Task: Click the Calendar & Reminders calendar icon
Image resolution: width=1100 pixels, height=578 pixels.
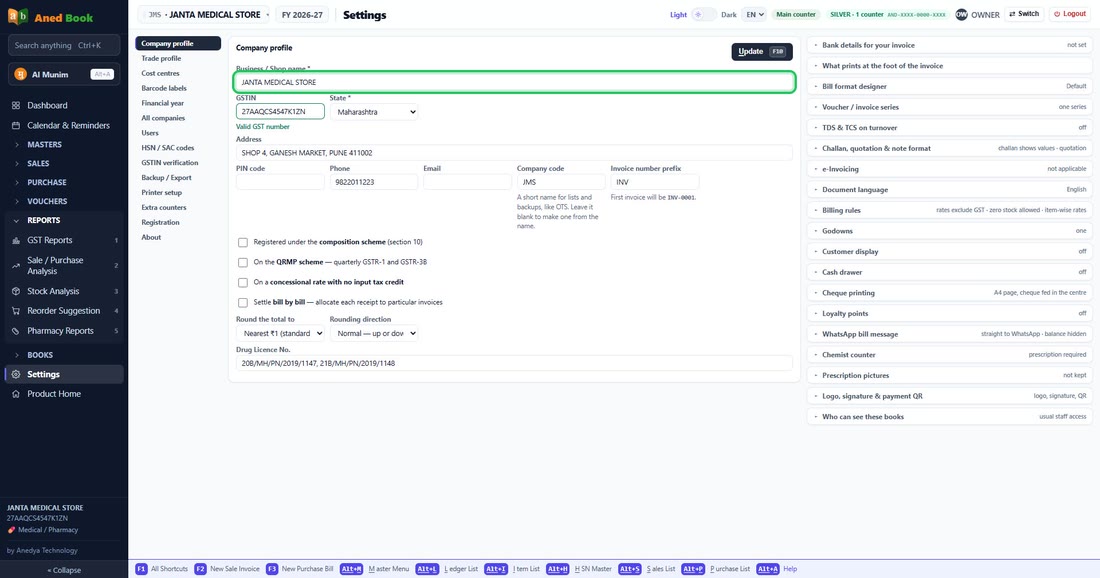Action: click(x=16, y=126)
